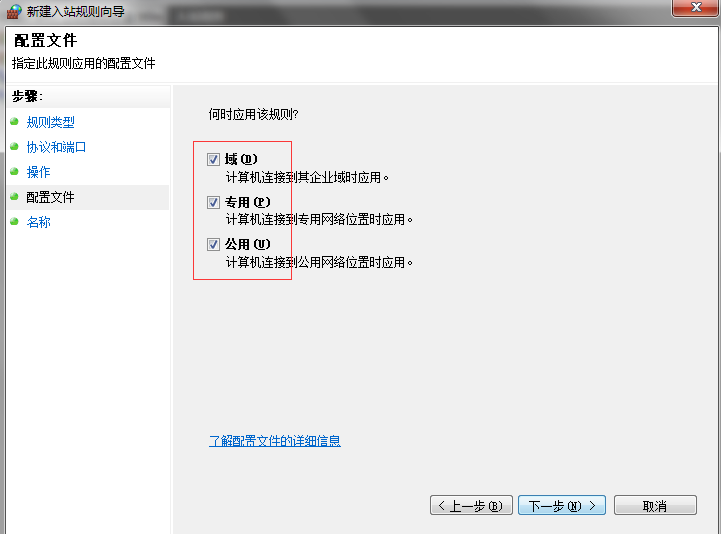Jump to the 名称 step
The width and height of the screenshot is (721, 534).
39,222
